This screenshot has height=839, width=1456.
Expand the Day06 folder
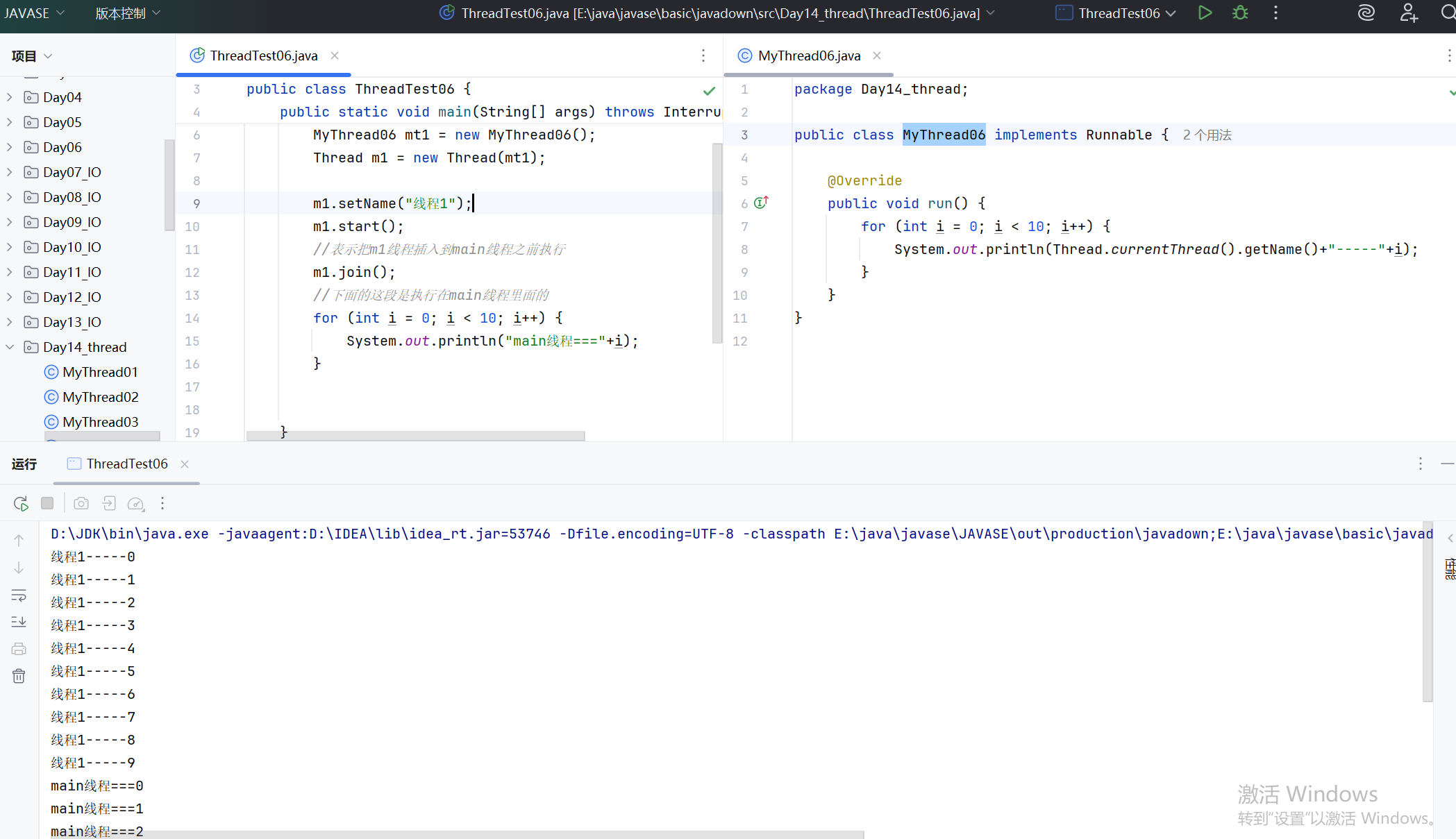pos(10,147)
